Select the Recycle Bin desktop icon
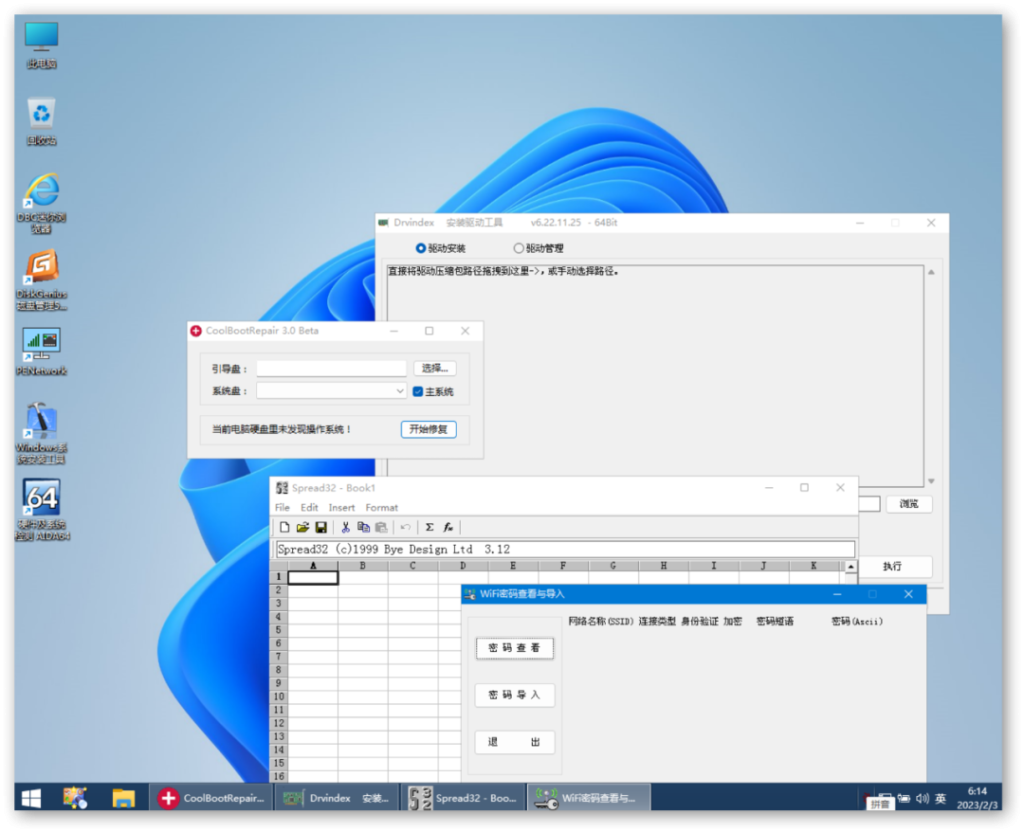This screenshot has height=832, width=1024. (x=41, y=122)
